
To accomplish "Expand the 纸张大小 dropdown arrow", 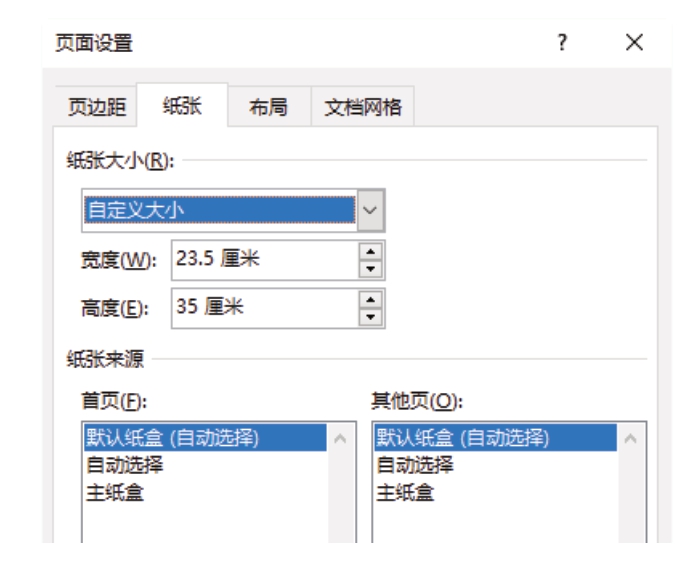I will (x=370, y=210).
